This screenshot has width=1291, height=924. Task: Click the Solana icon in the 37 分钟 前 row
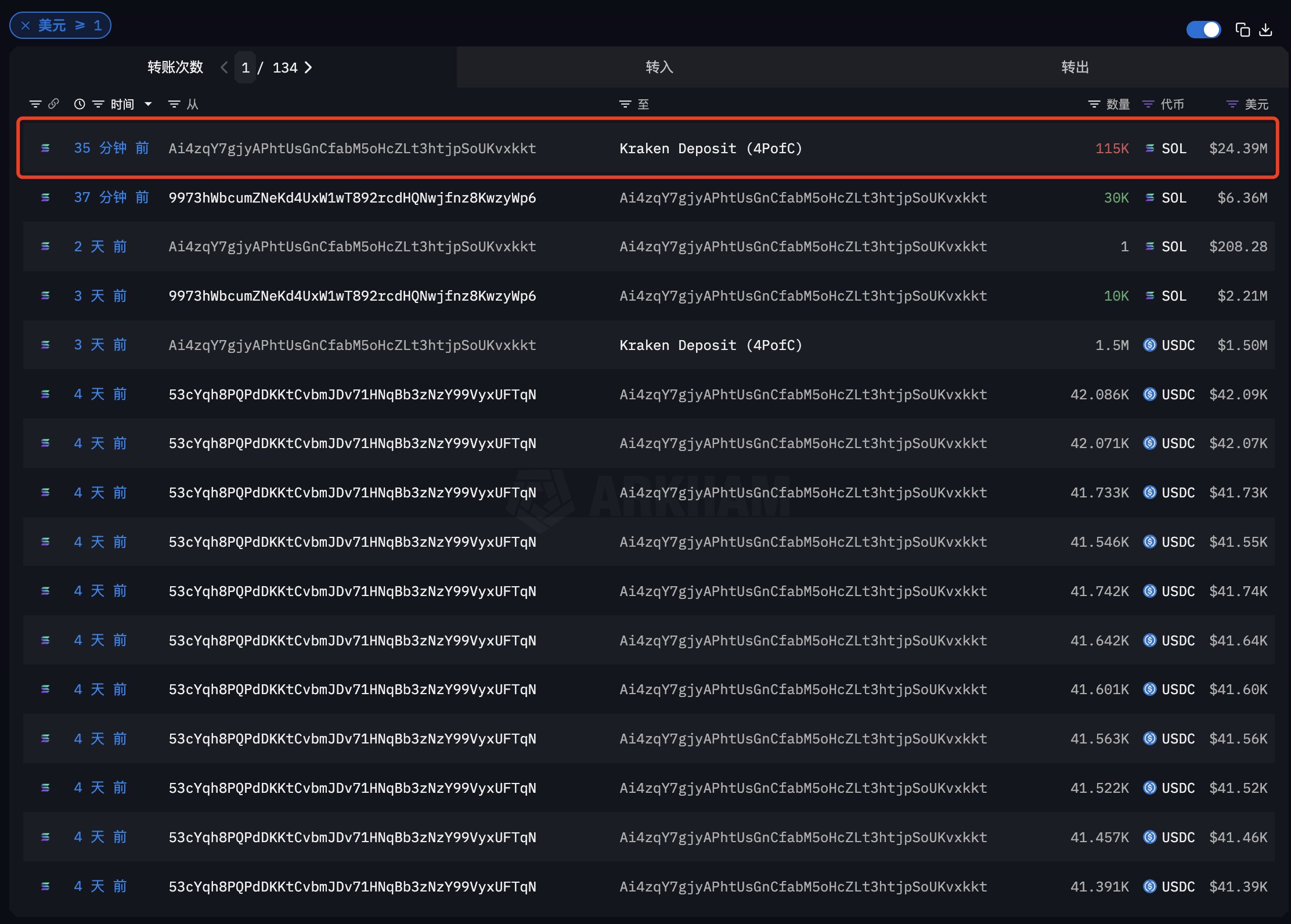point(45,198)
